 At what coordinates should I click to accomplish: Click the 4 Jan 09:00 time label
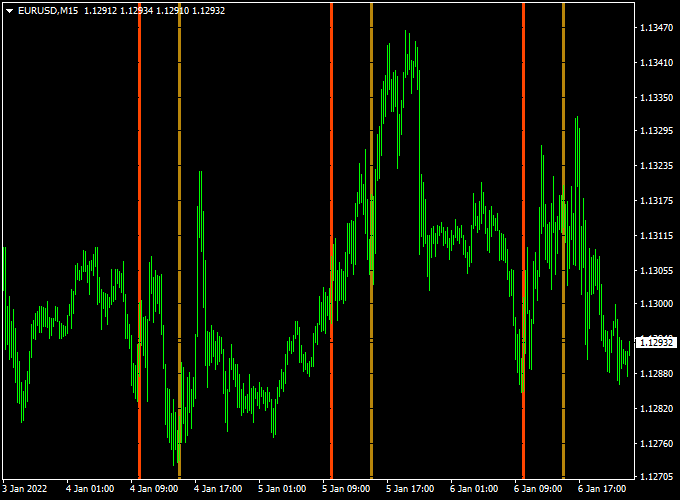[x=154, y=489]
